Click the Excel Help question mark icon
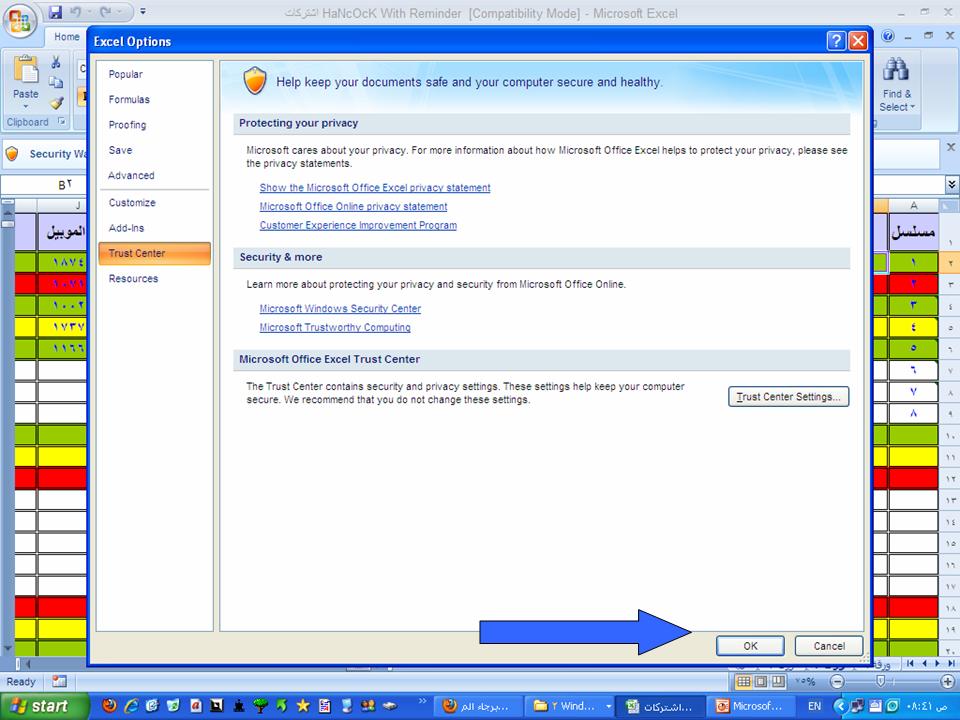The height and width of the screenshot is (720, 960). coord(888,36)
